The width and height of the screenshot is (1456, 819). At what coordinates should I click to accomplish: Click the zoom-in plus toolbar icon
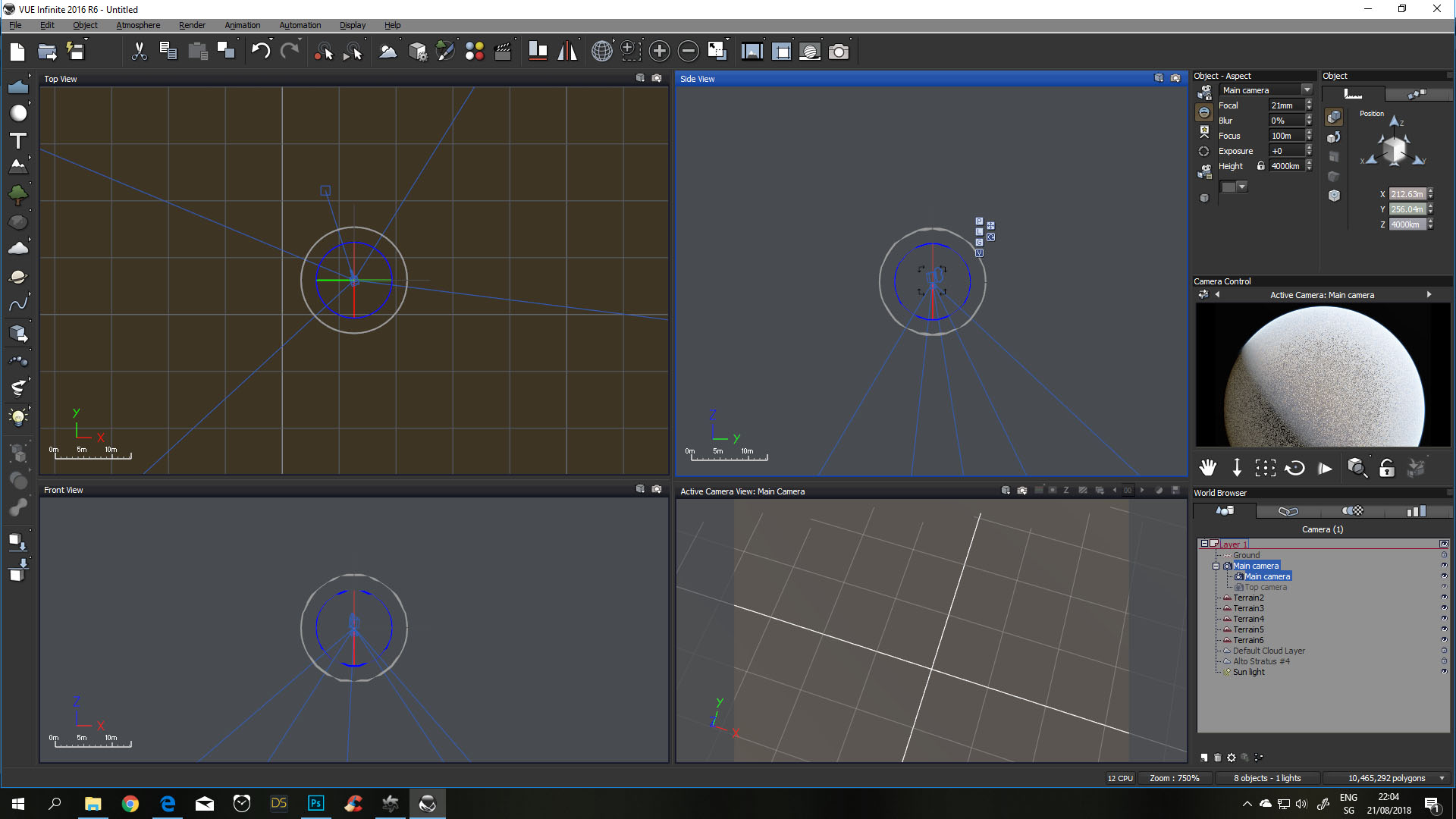tap(660, 52)
